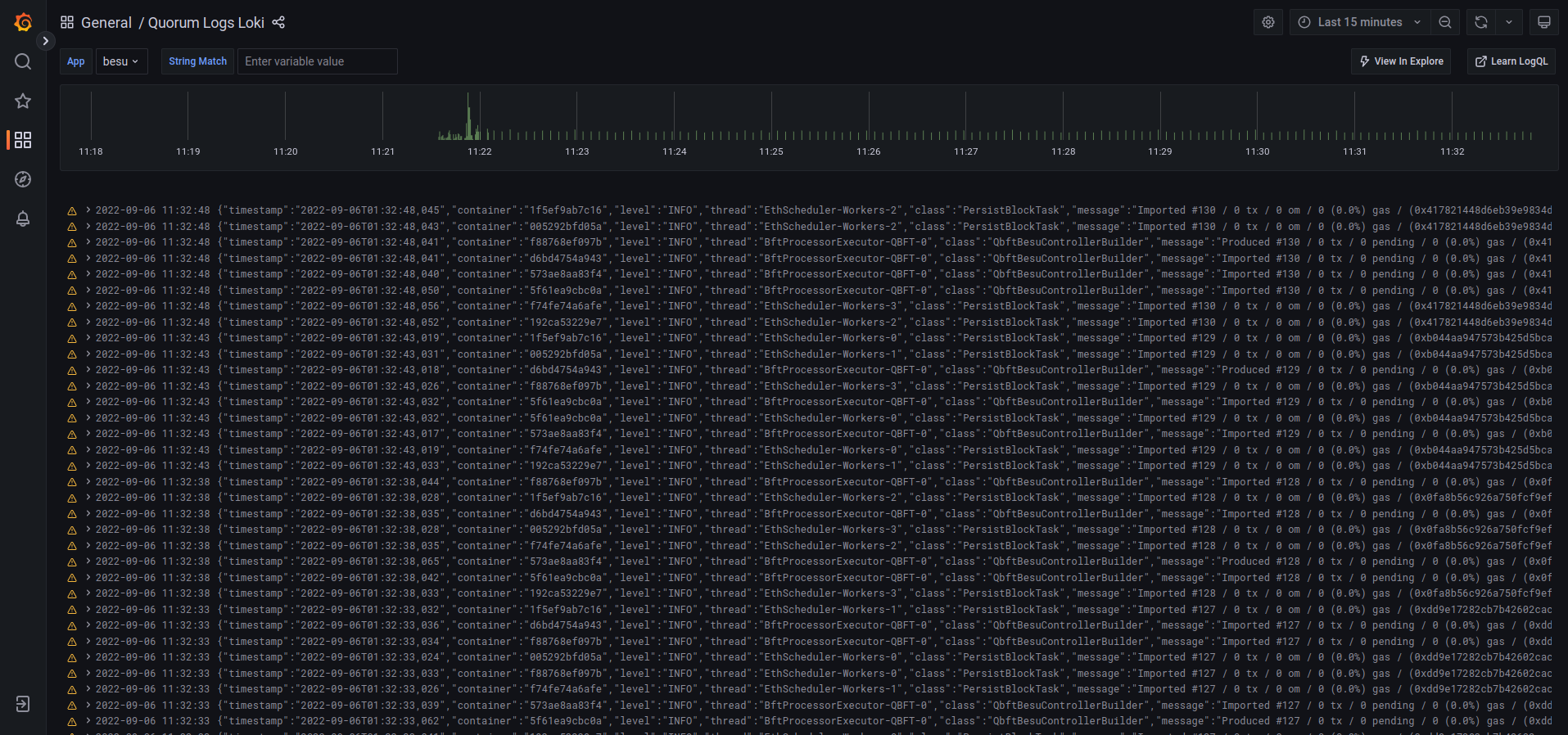Open the Starred dashboards icon
The image size is (1568, 735).
coord(23,101)
